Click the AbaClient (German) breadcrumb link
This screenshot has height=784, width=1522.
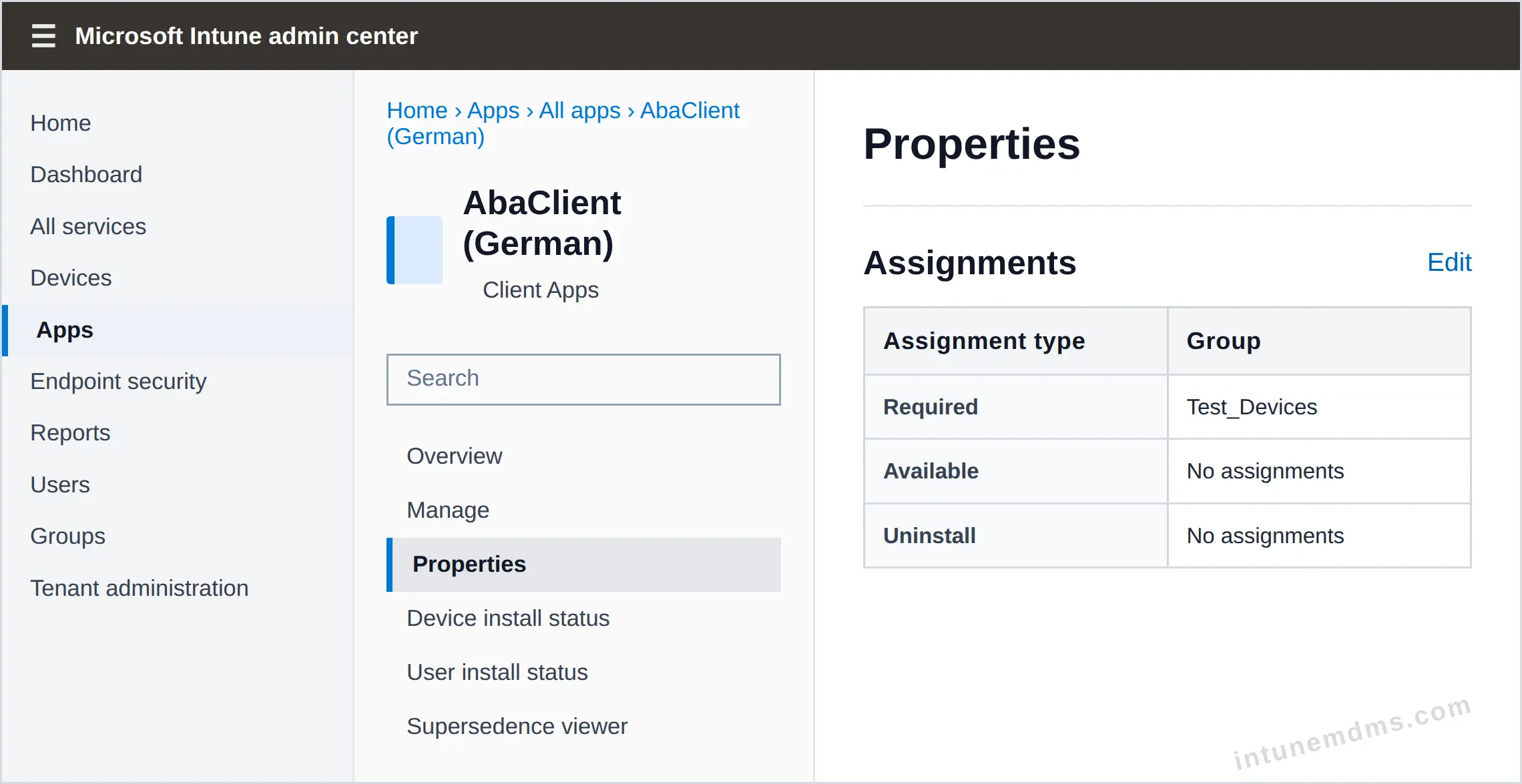[563, 123]
